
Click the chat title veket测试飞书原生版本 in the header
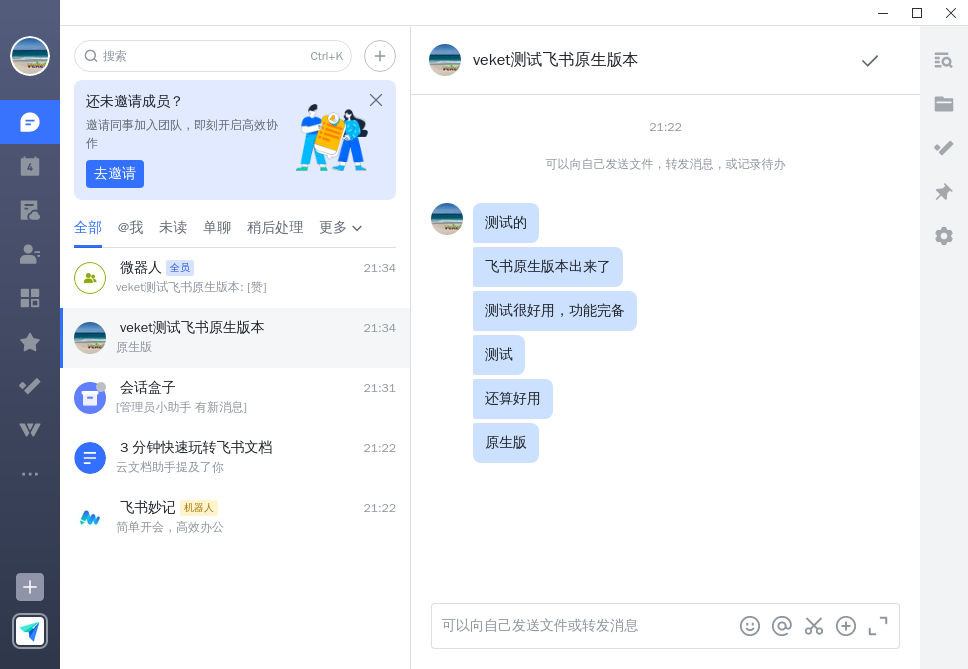click(555, 60)
